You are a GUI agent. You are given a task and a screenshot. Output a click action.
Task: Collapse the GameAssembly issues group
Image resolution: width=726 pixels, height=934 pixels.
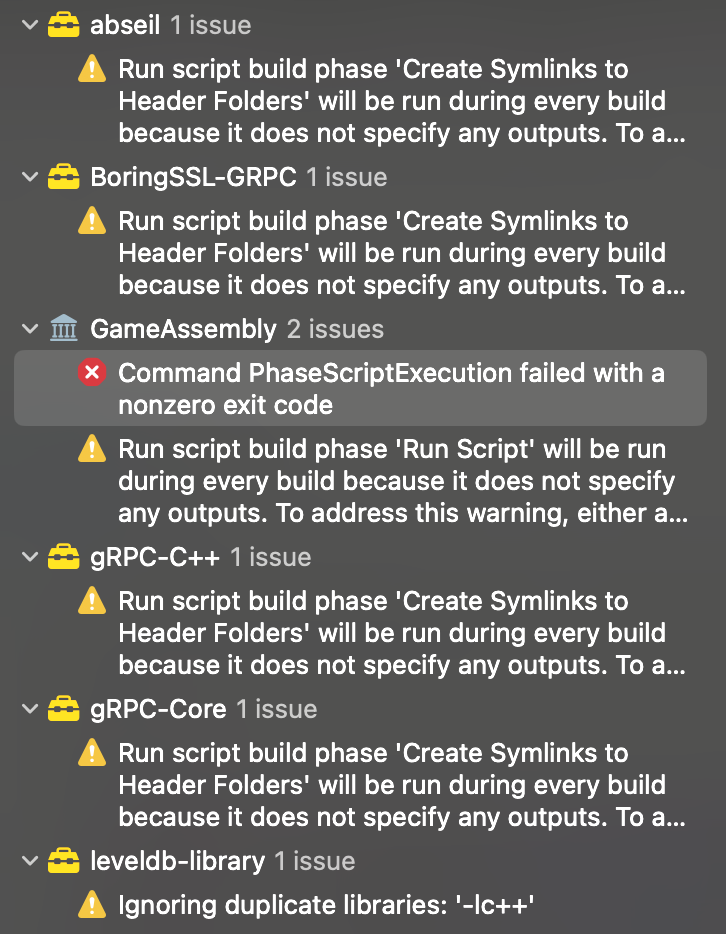point(28,329)
